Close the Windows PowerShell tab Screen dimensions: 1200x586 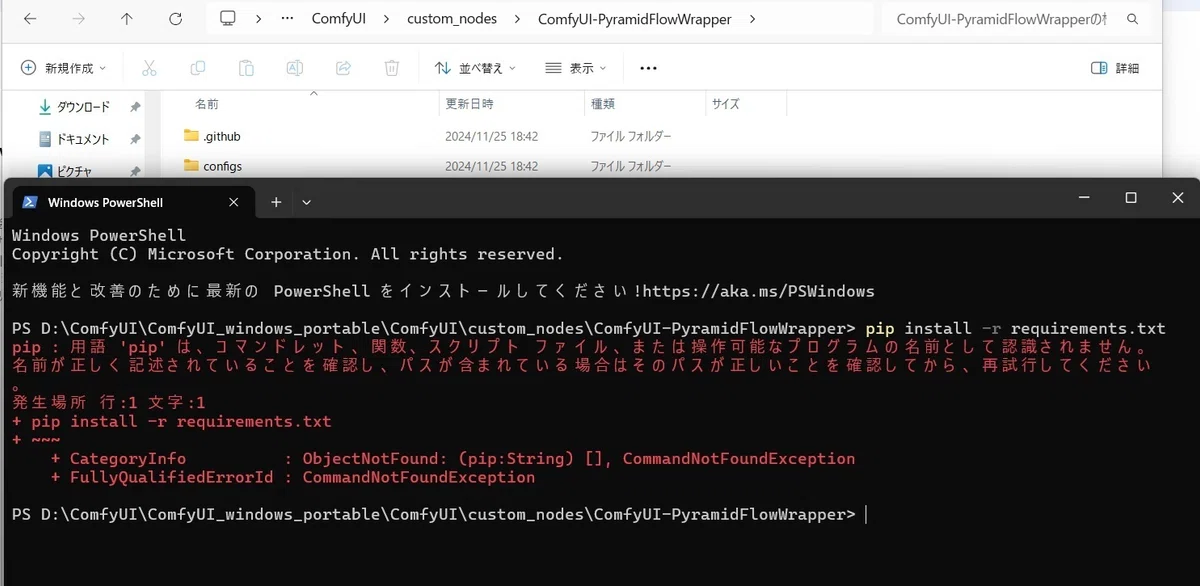click(x=233, y=202)
